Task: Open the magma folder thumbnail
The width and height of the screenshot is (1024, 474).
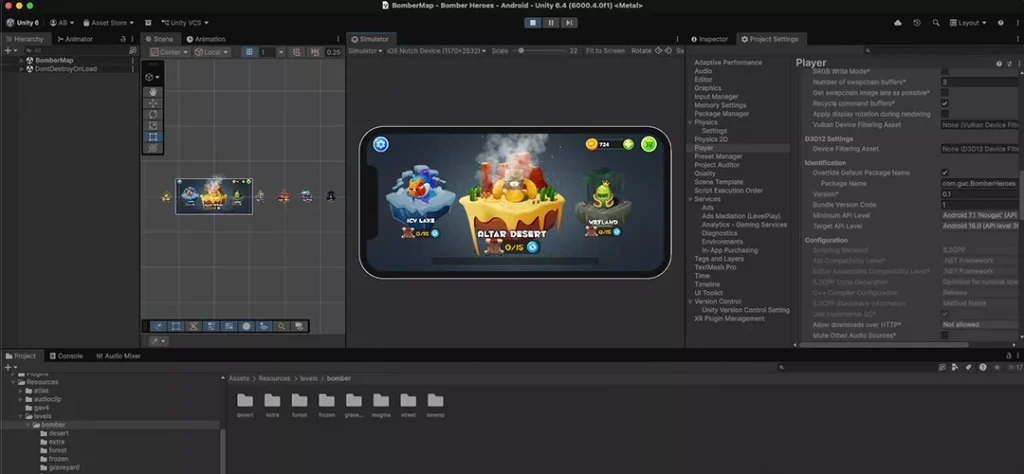Action: coord(381,400)
